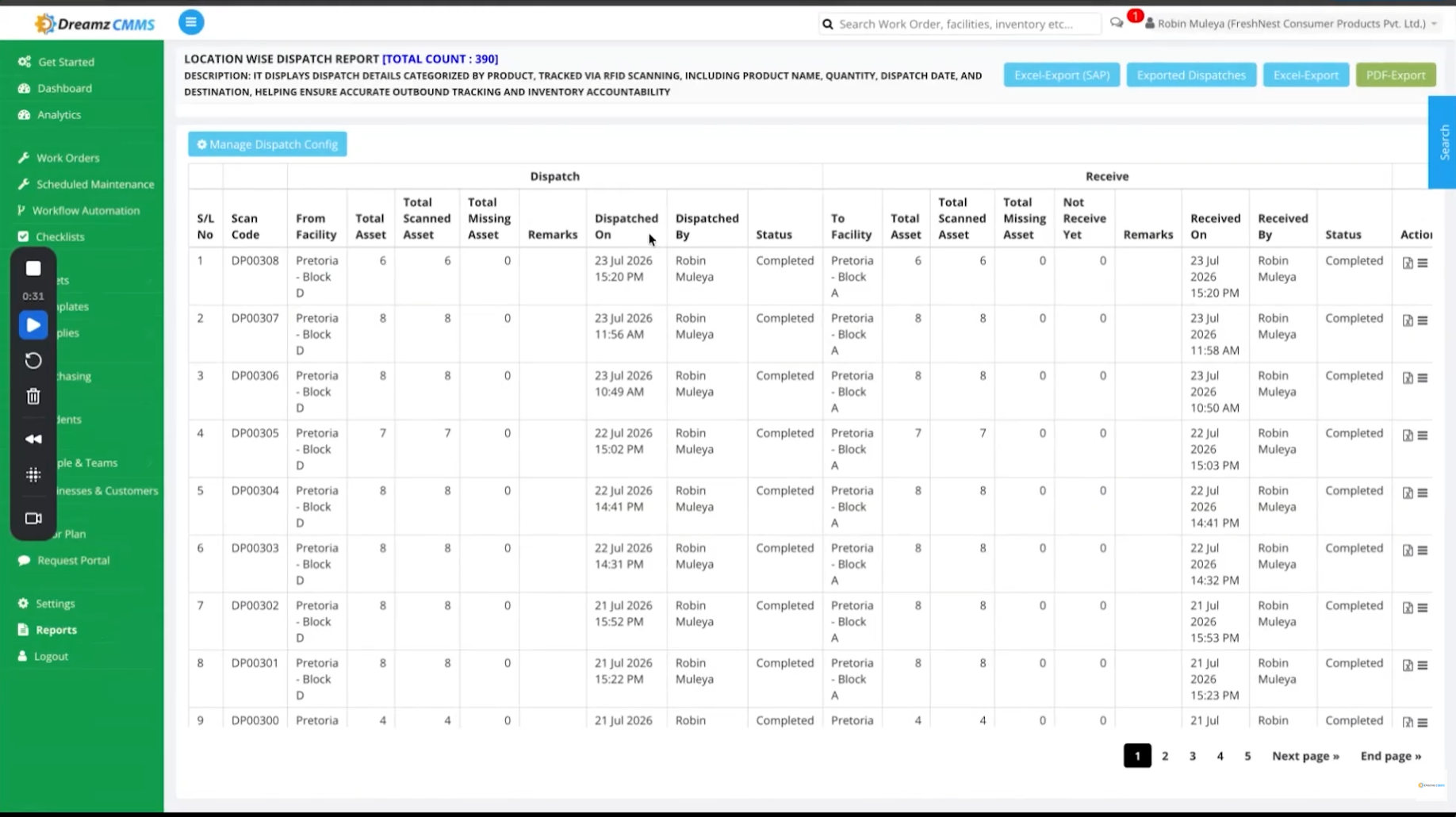Open document icon for row DP00304
This screenshot has height=817, width=1456.
click(x=1408, y=493)
